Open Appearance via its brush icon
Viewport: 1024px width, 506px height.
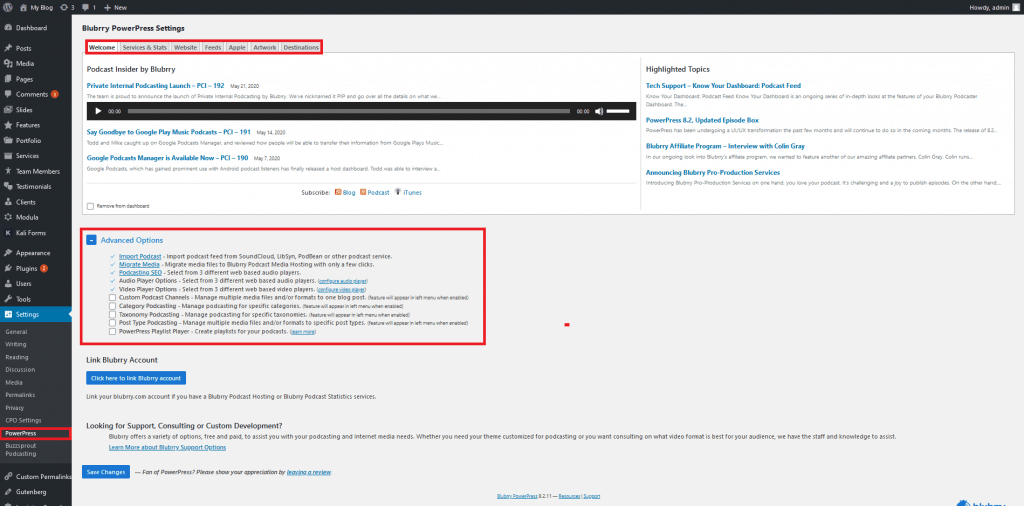(8, 253)
